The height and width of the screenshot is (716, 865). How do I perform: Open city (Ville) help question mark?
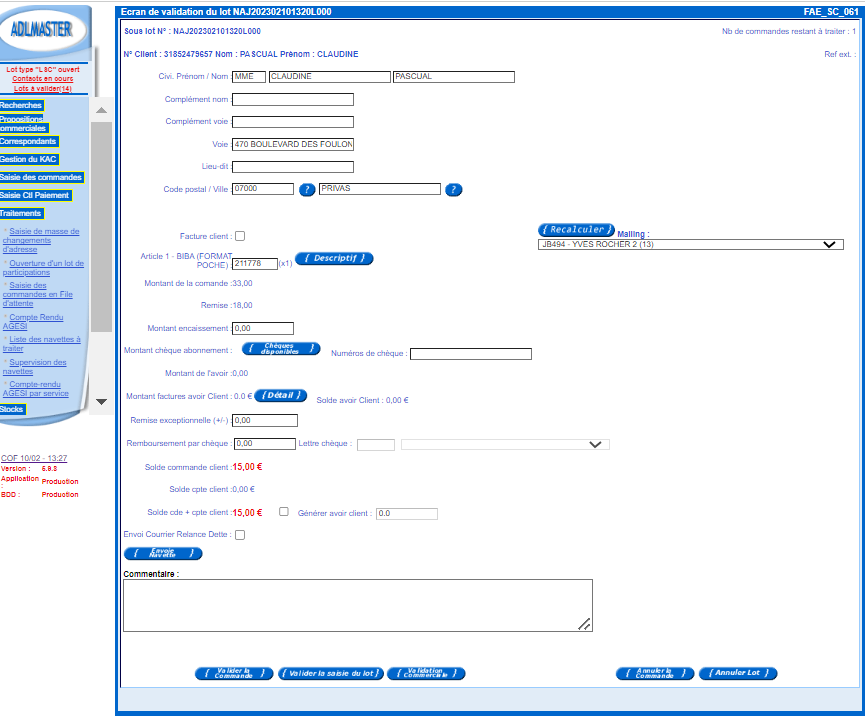[x=453, y=190]
